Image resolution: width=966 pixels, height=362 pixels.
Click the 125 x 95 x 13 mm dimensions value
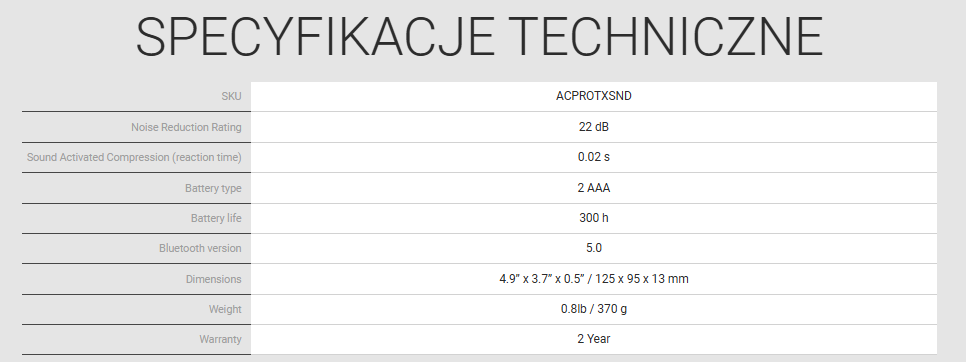(642, 279)
